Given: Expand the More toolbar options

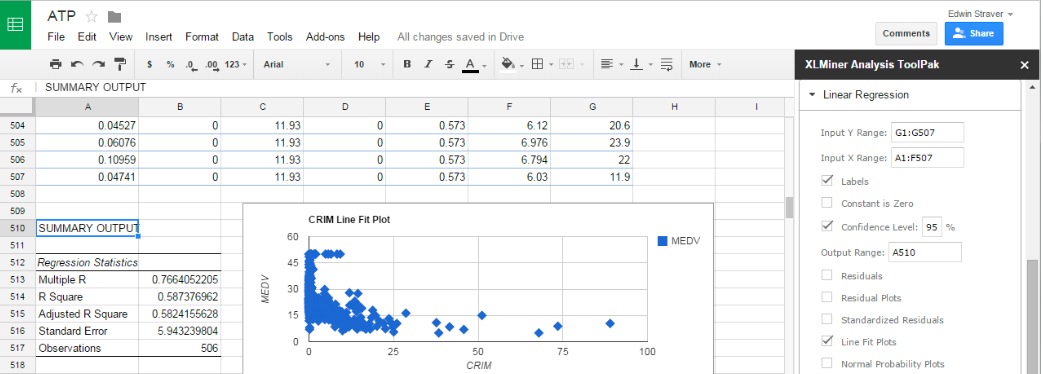Looking at the screenshot, I should coord(704,65).
